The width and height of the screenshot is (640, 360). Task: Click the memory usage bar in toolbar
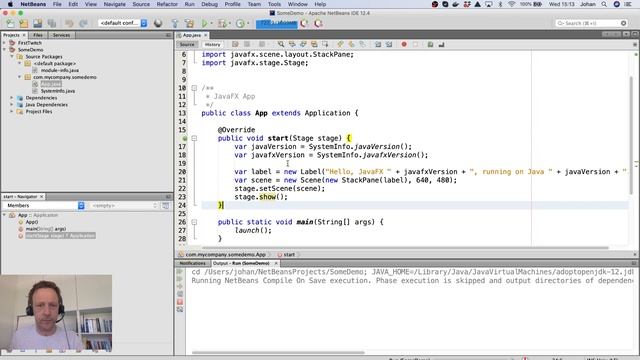(277, 23)
